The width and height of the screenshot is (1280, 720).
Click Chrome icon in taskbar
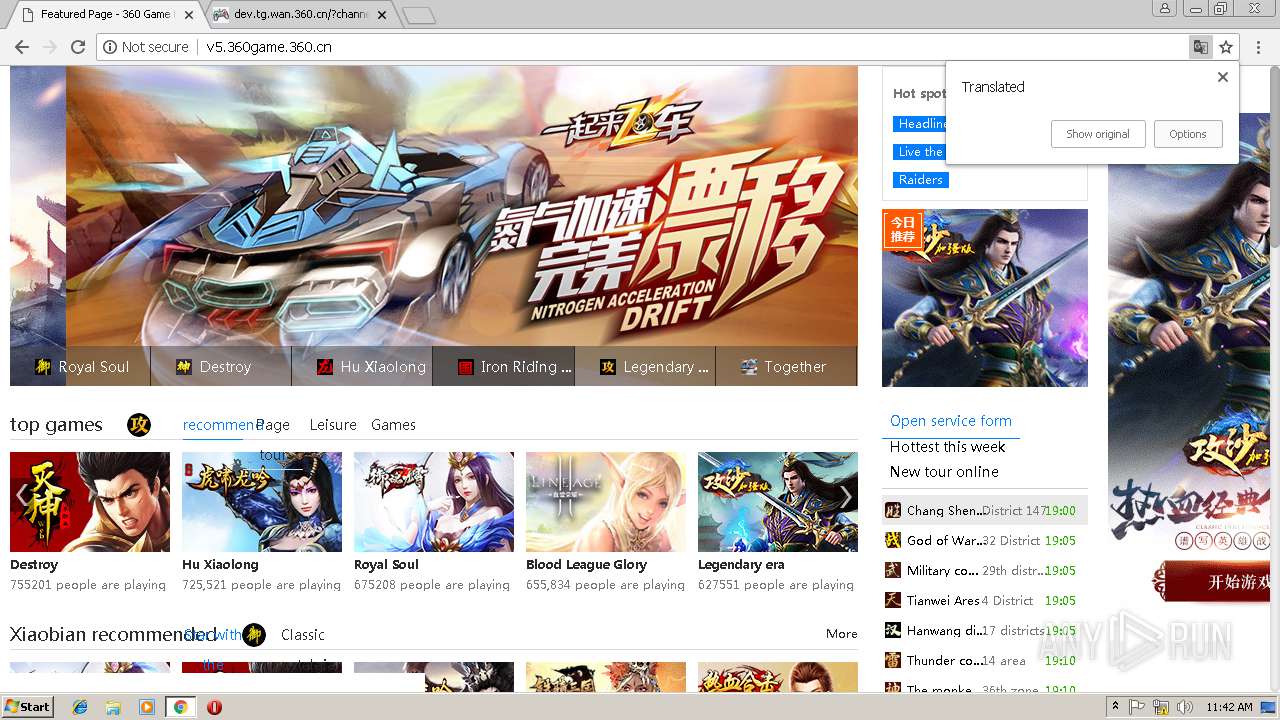point(180,706)
